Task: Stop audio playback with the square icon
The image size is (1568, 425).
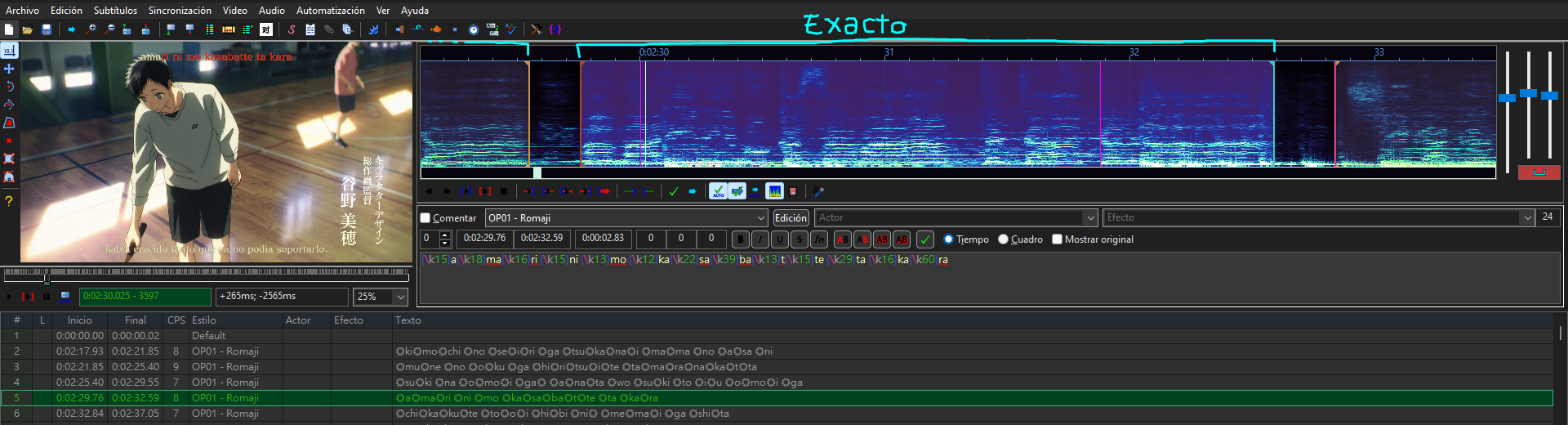Action: pyautogui.click(x=504, y=191)
